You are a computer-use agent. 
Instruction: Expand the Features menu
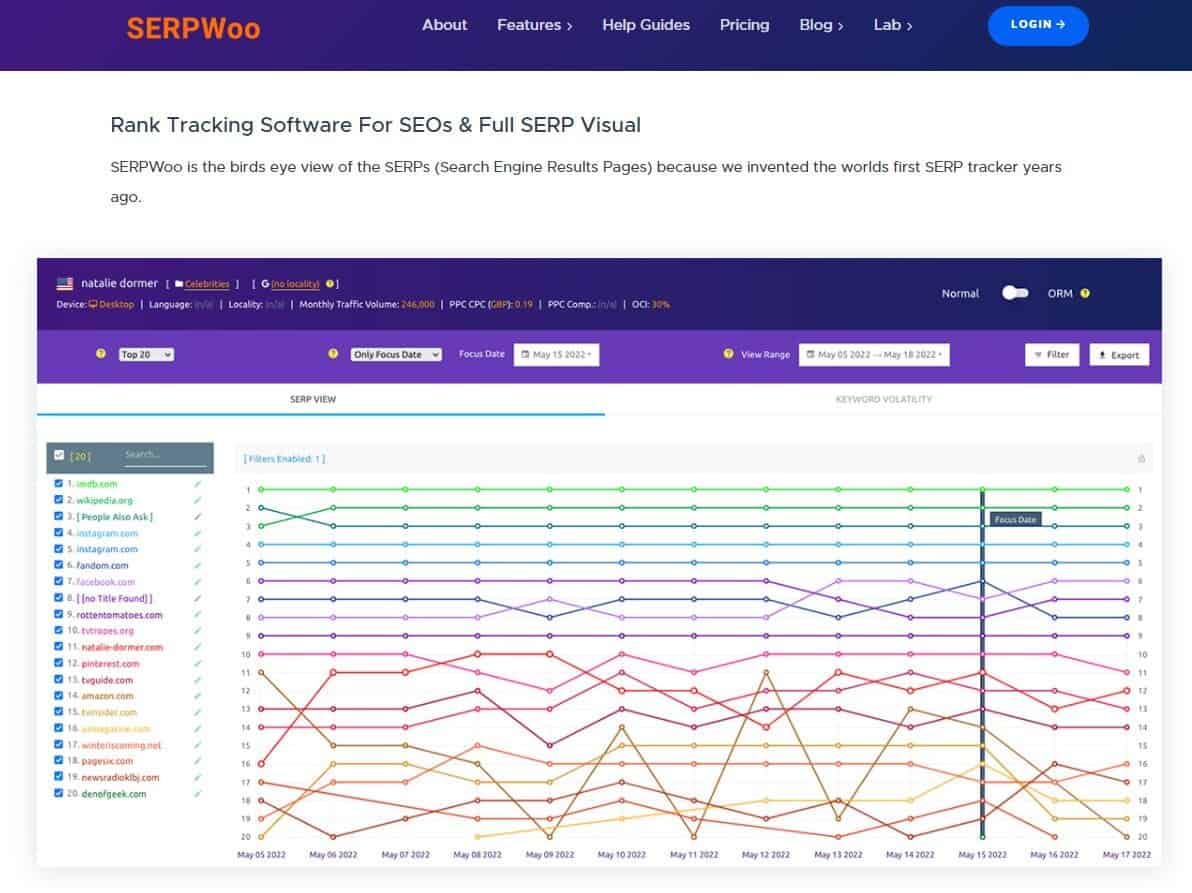pos(534,25)
